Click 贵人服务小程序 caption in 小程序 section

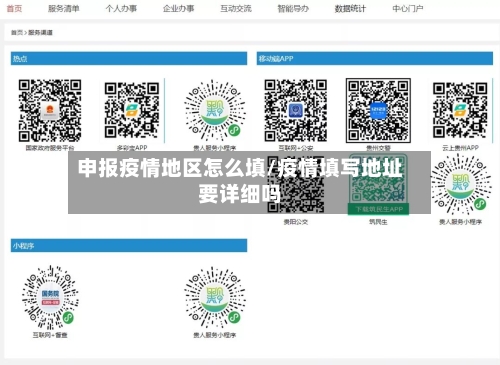coord(214,335)
